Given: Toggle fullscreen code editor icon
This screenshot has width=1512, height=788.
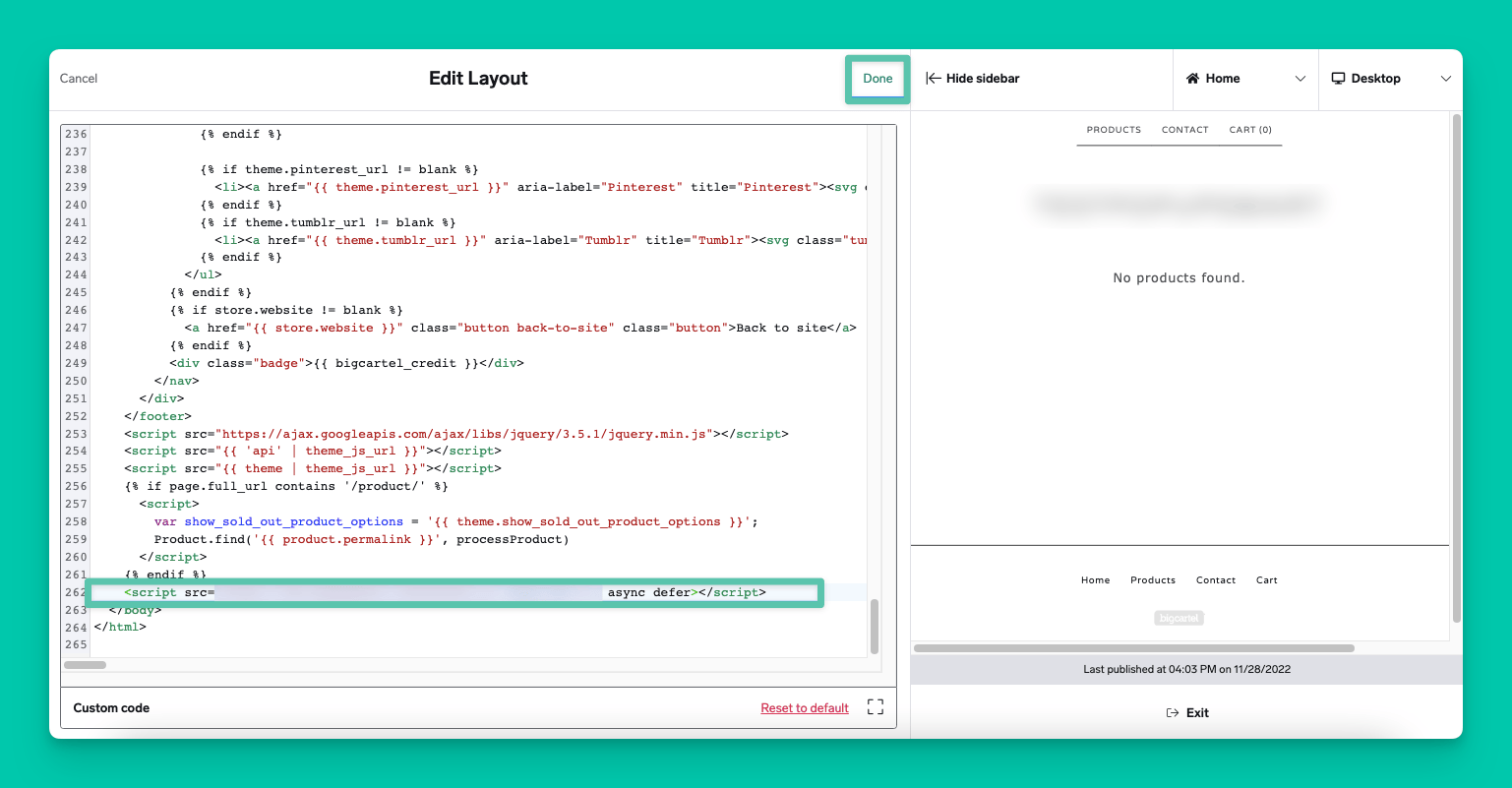Looking at the screenshot, I should point(876,707).
